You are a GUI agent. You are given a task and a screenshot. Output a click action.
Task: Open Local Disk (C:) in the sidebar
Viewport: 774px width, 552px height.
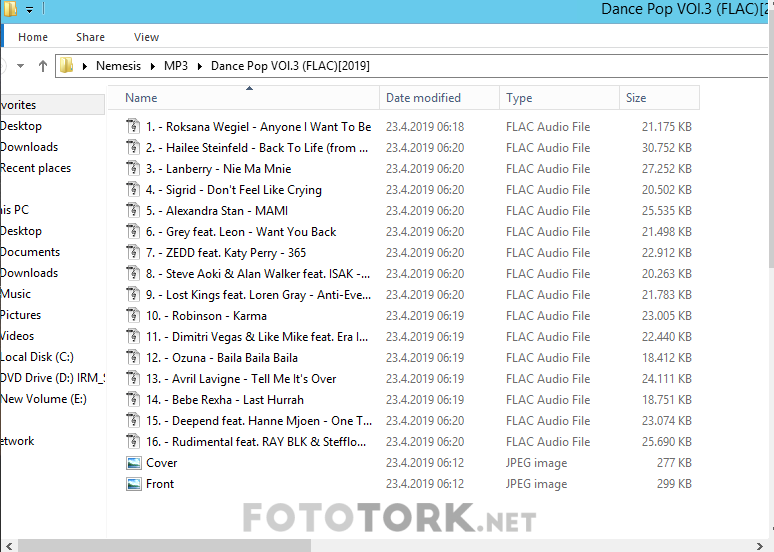tap(37, 356)
